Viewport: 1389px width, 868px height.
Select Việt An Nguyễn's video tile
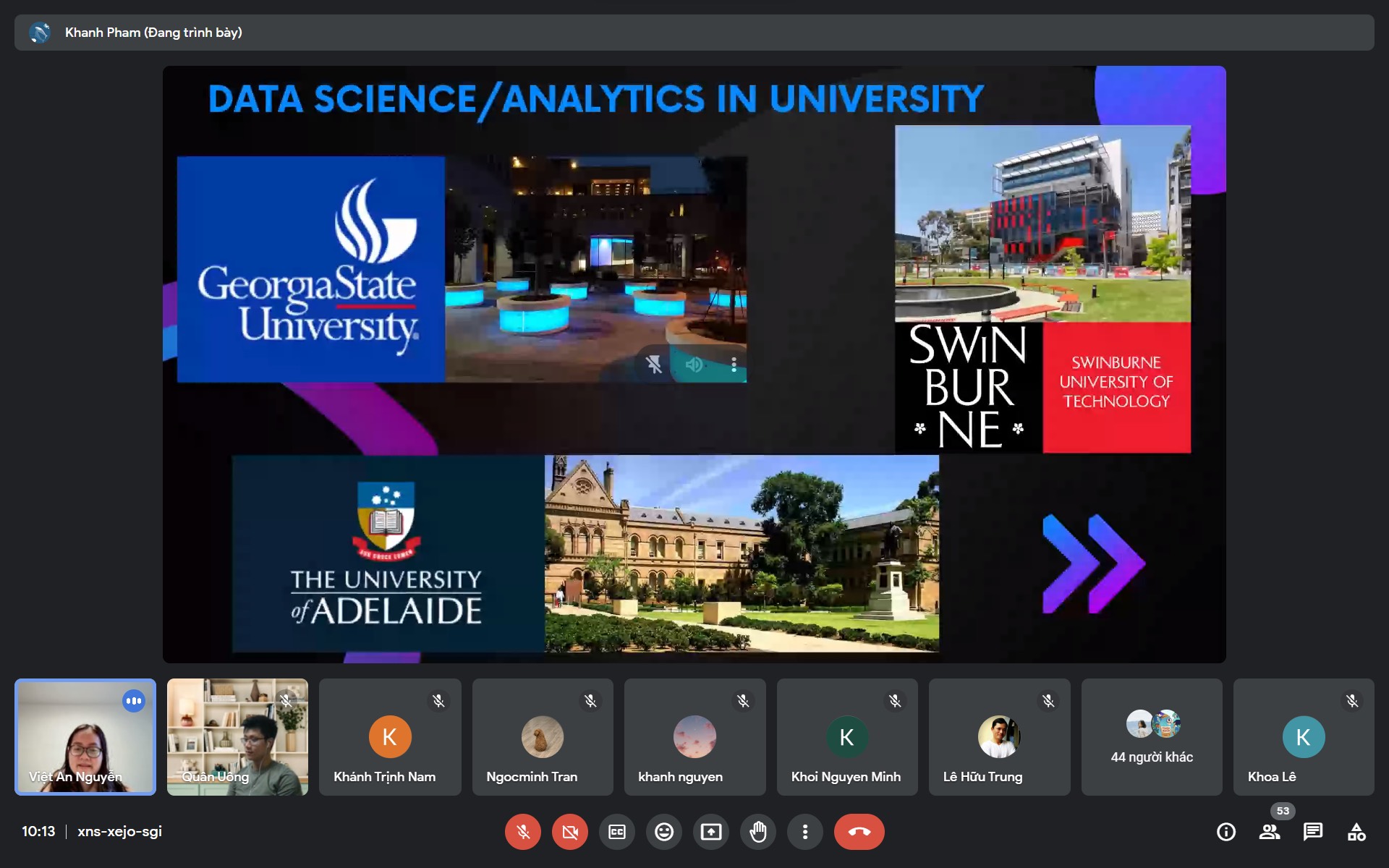pyautogui.click(x=85, y=737)
